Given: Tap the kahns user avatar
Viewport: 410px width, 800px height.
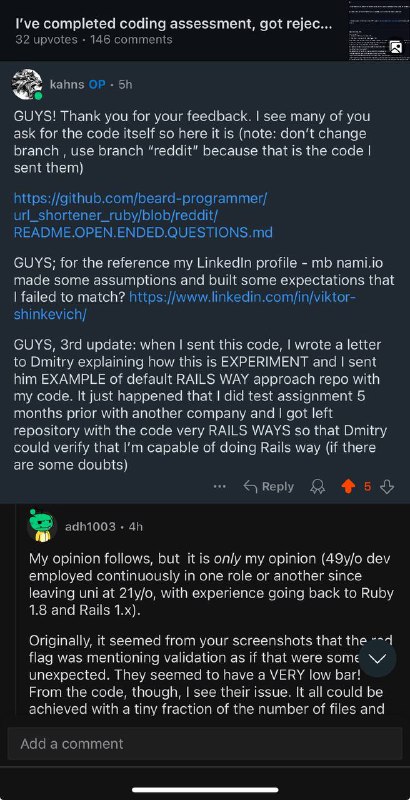Looking at the screenshot, I should click(x=27, y=84).
